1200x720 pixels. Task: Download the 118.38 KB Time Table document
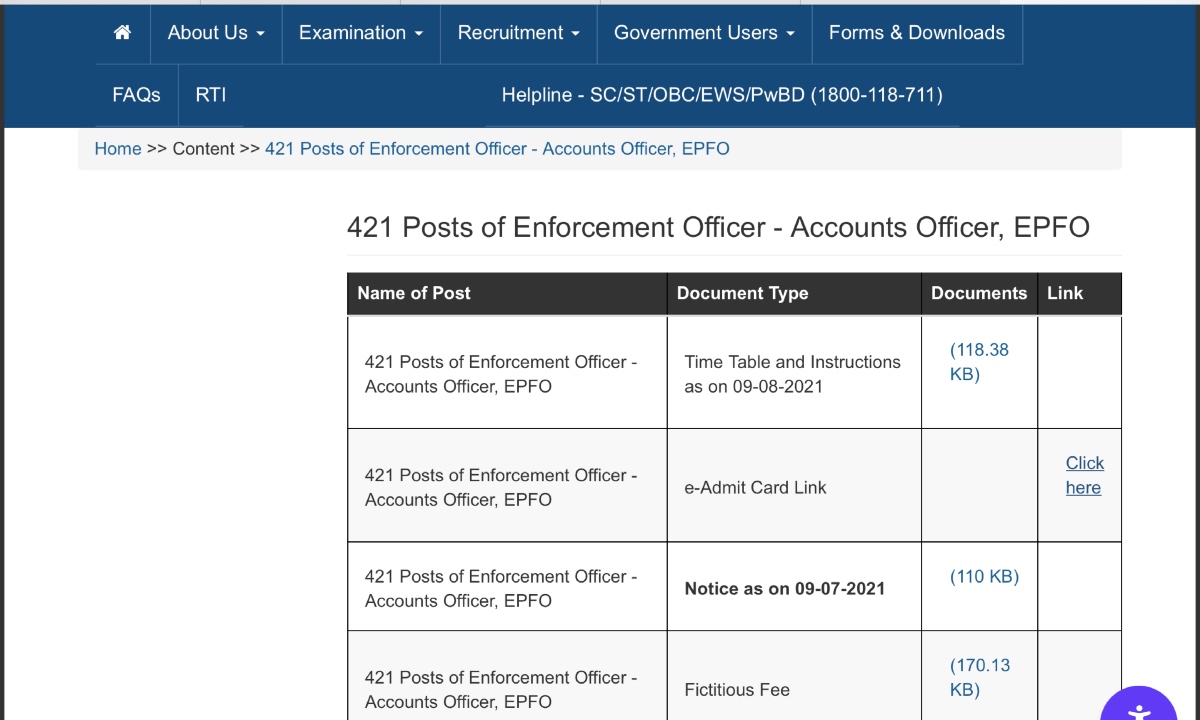pyautogui.click(x=978, y=362)
